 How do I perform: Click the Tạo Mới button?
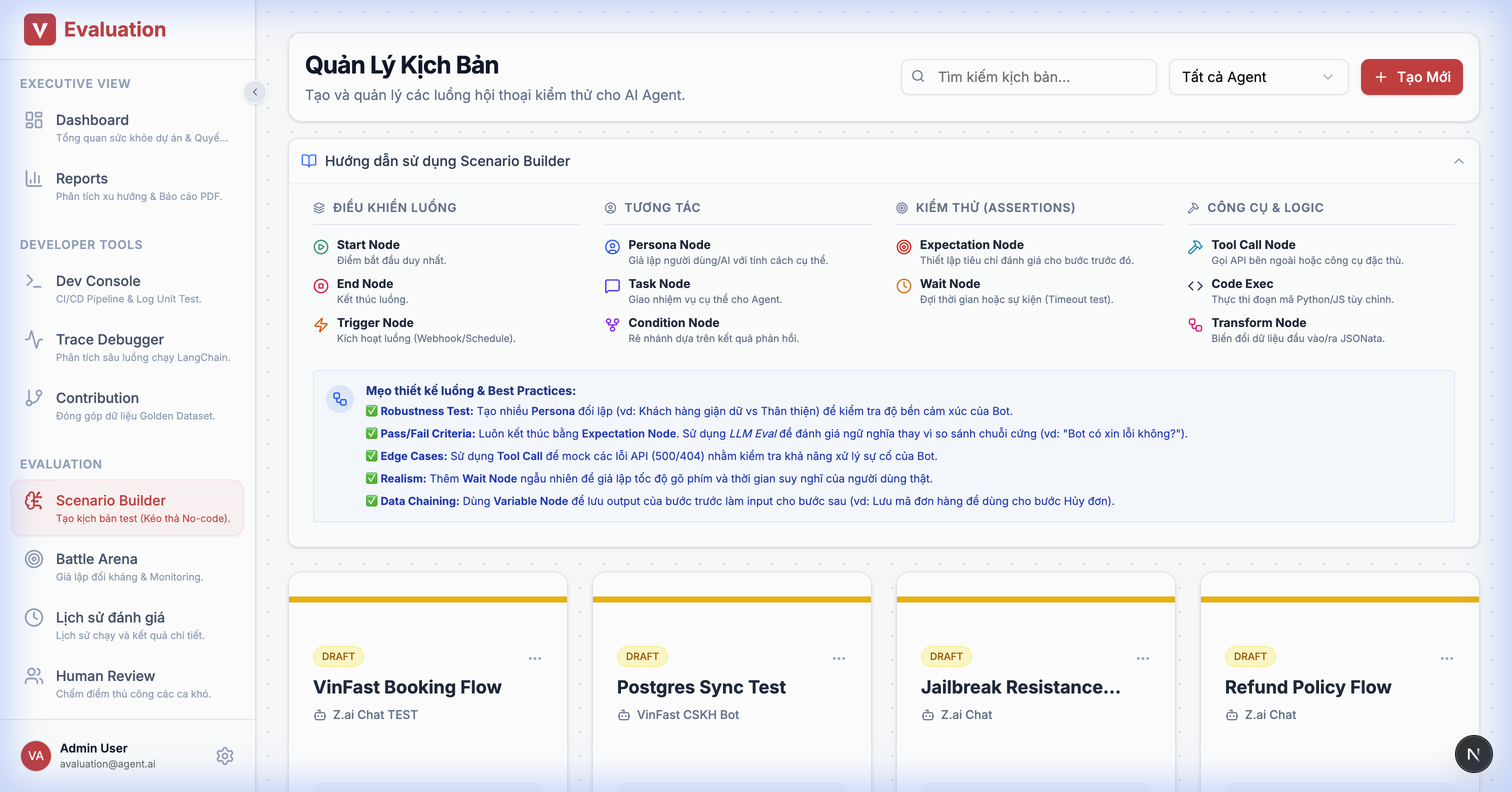1411,77
